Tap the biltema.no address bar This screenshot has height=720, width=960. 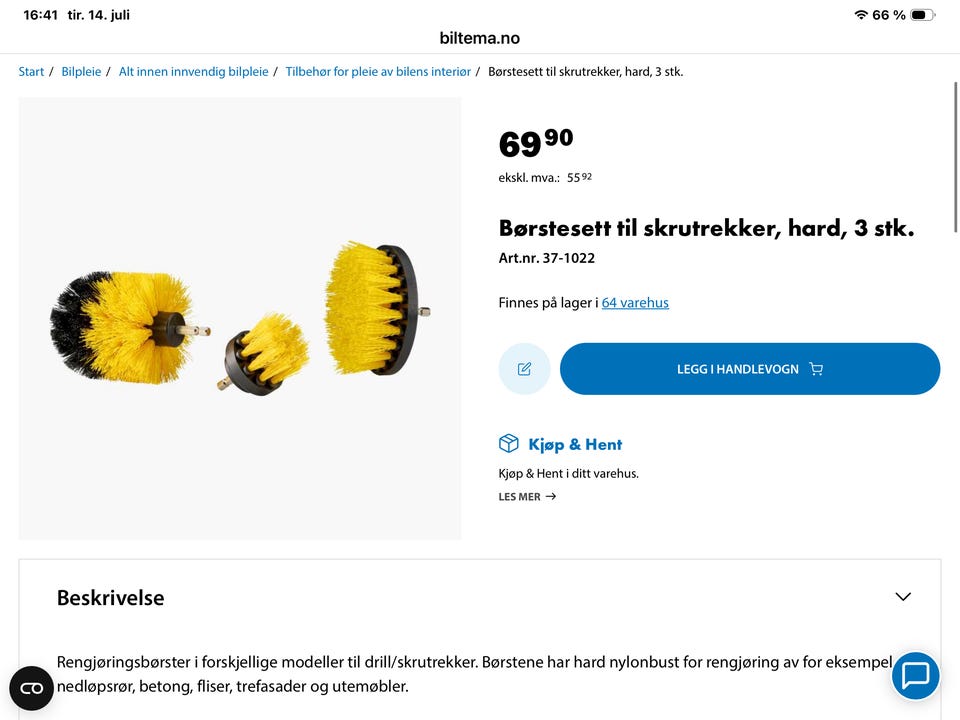point(479,38)
